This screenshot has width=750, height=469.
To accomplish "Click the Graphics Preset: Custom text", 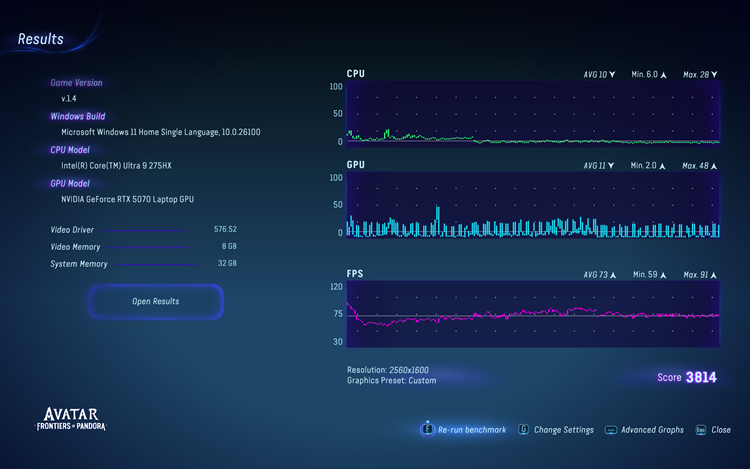I will point(392,381).
